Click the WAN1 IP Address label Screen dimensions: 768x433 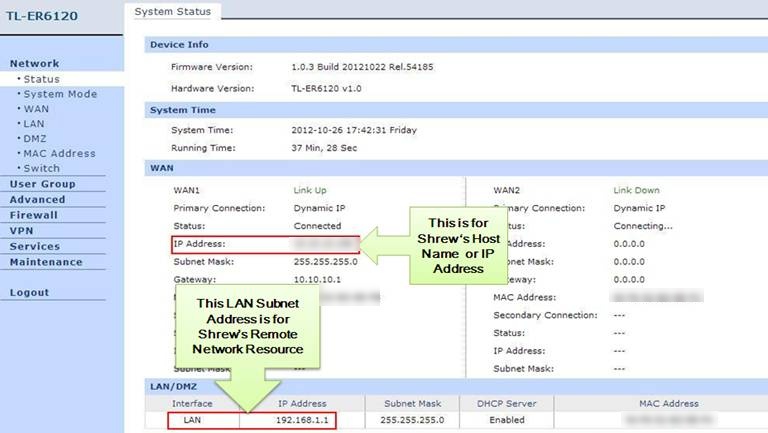[x=199, y=243]
